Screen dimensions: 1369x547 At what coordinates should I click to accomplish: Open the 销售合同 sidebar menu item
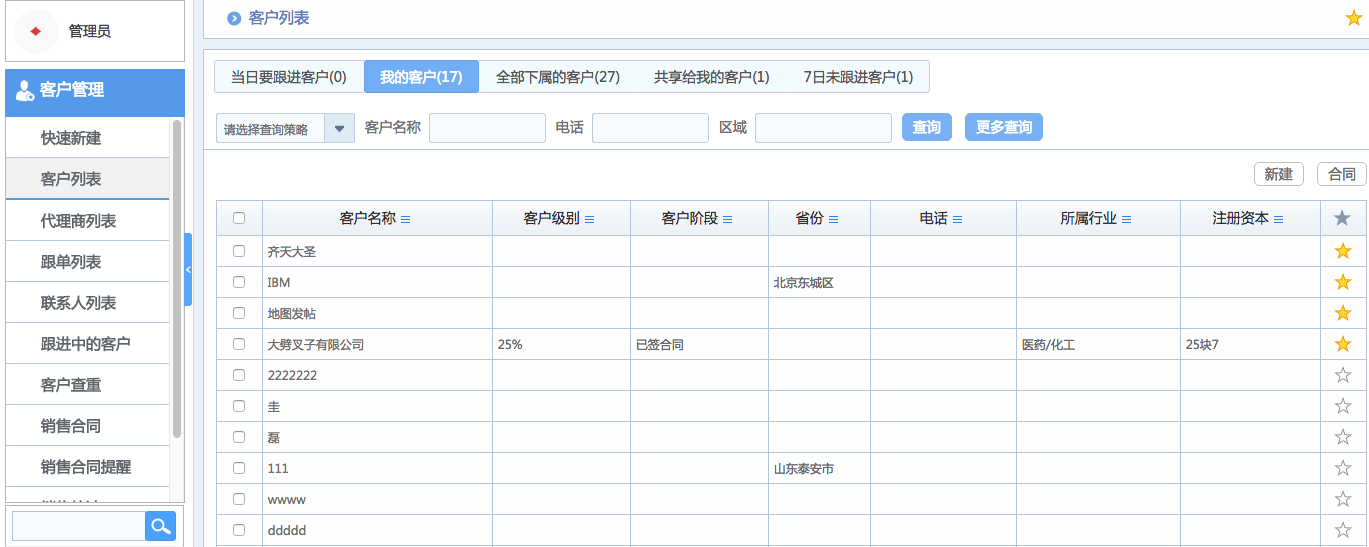(71, 426)
